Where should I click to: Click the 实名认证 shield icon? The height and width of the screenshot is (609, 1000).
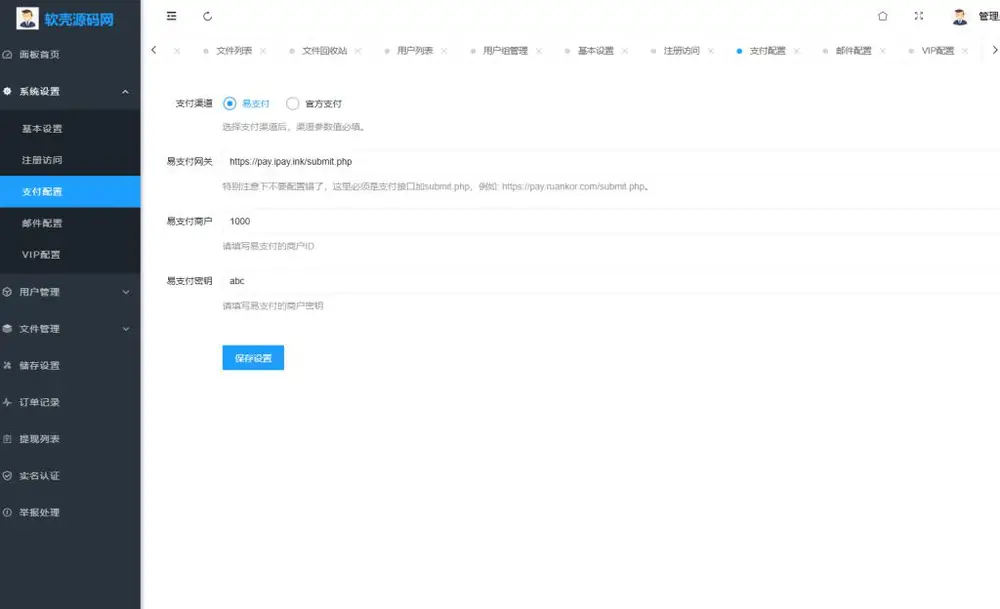[x=7, y=476]
